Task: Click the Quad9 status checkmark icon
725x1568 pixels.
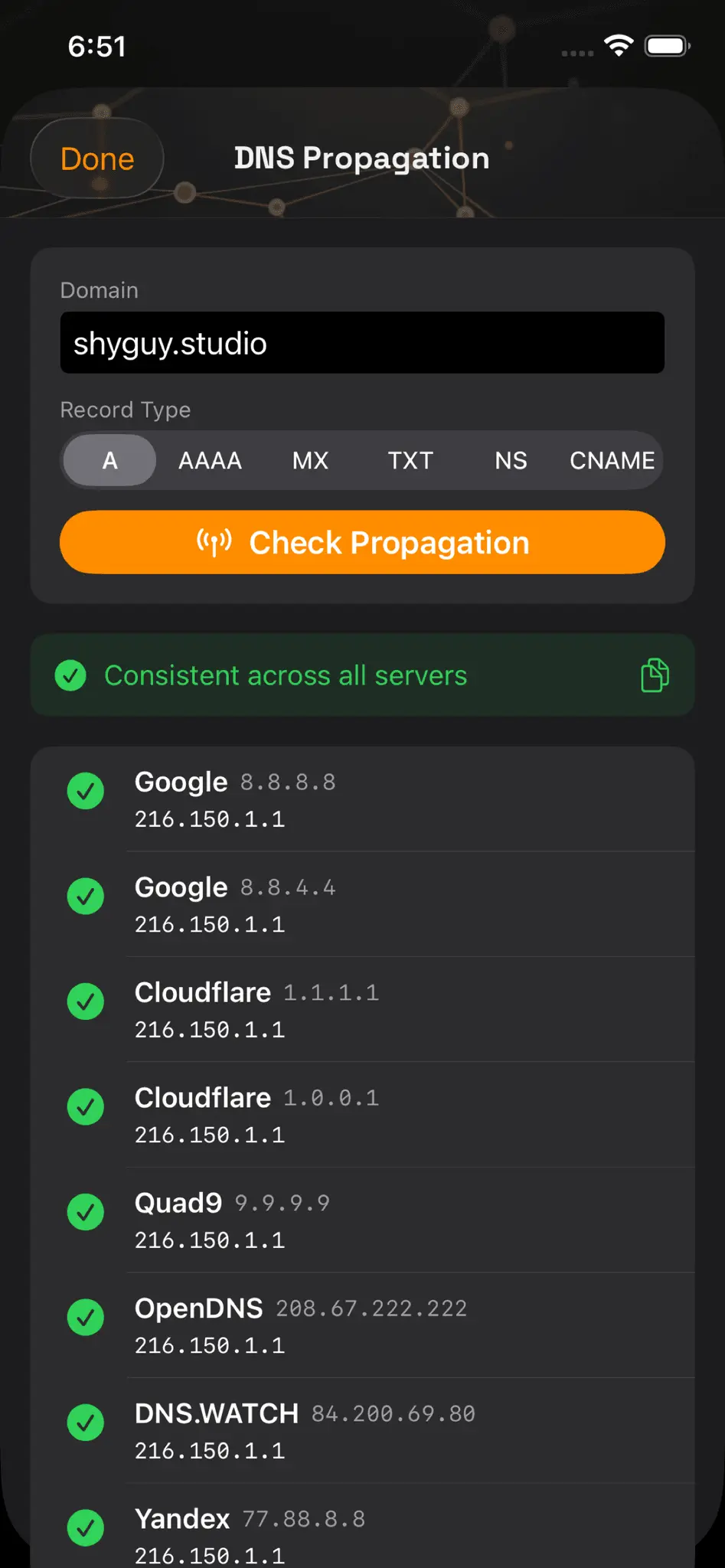Action: click(86, 1212)
